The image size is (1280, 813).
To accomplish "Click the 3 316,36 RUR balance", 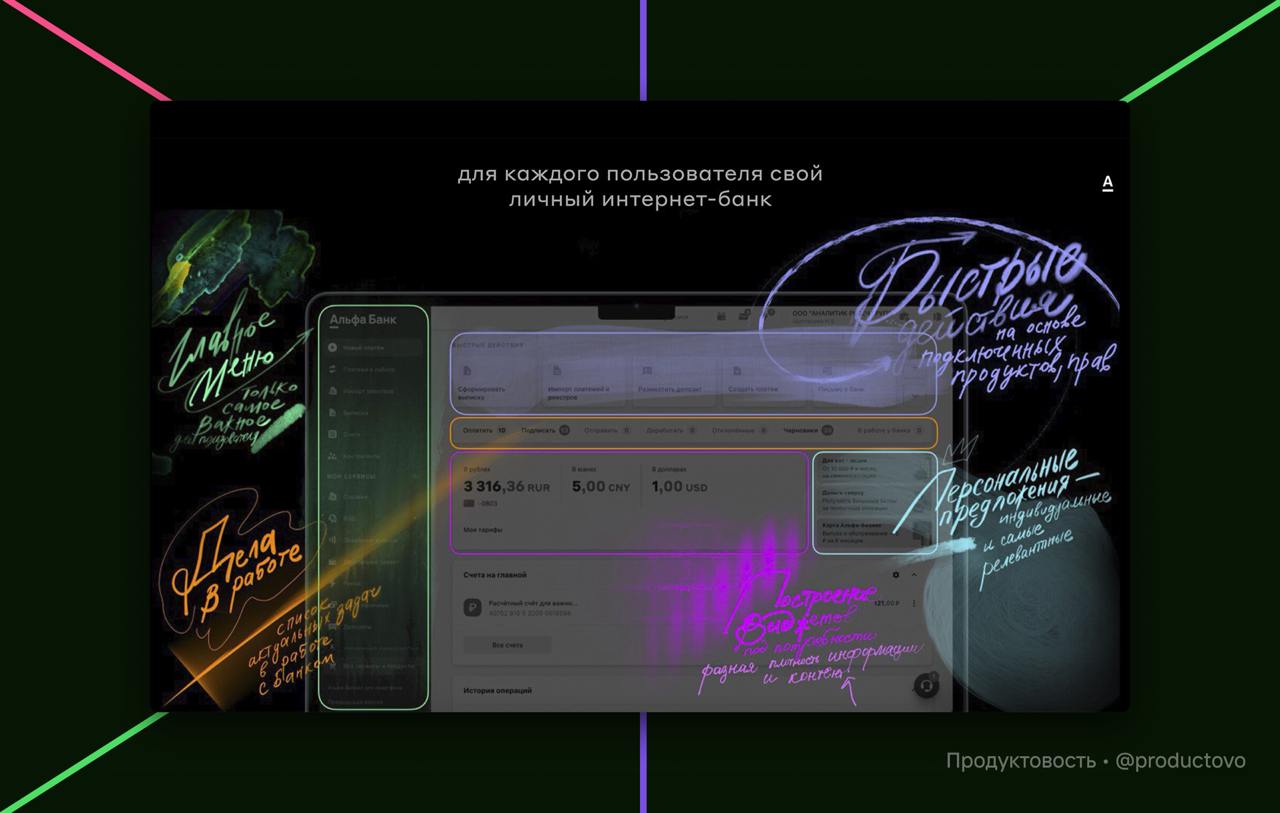I will tap(507, 487).
